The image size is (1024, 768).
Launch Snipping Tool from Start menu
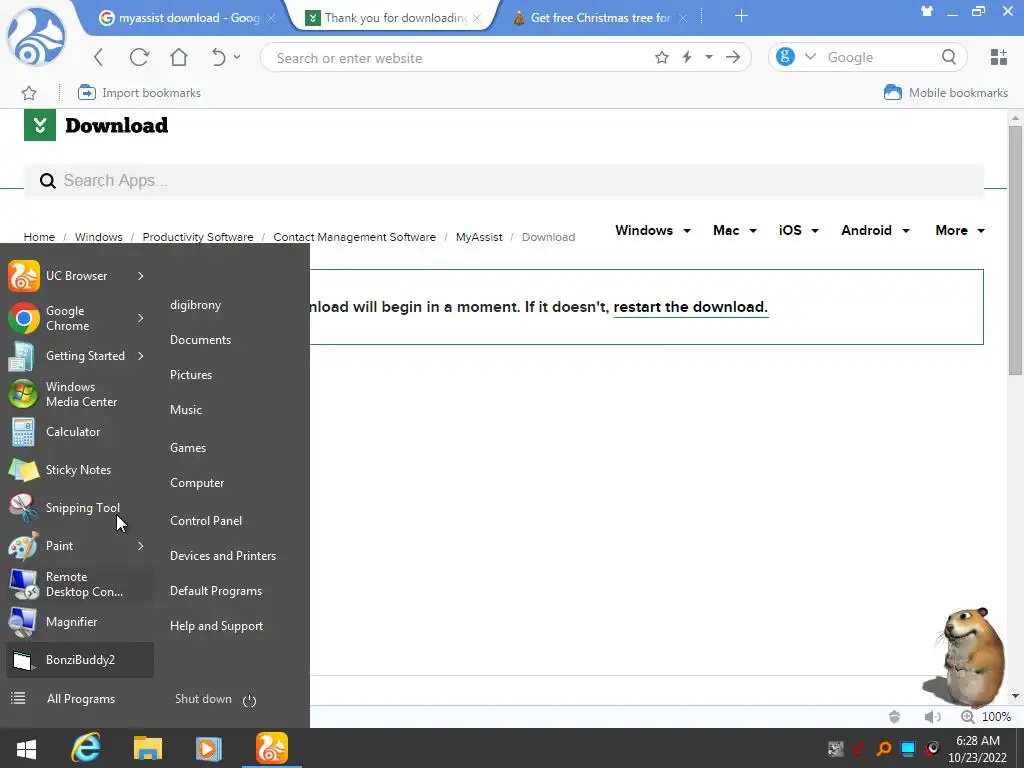pos(80,508)
